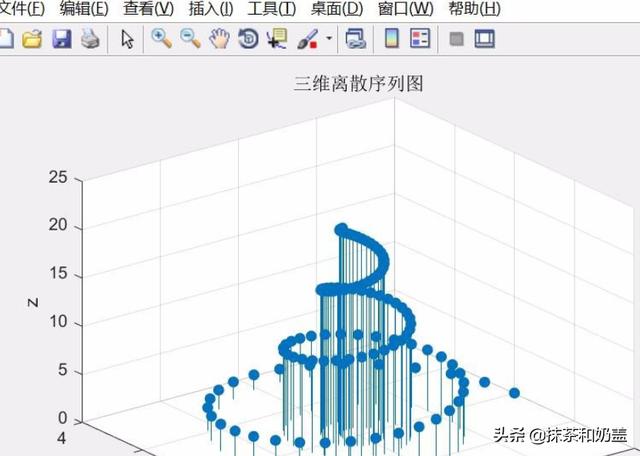Open the 查看(V) menu
The width and height of the screenshot is (640, 456).
[x=149, y=8]
